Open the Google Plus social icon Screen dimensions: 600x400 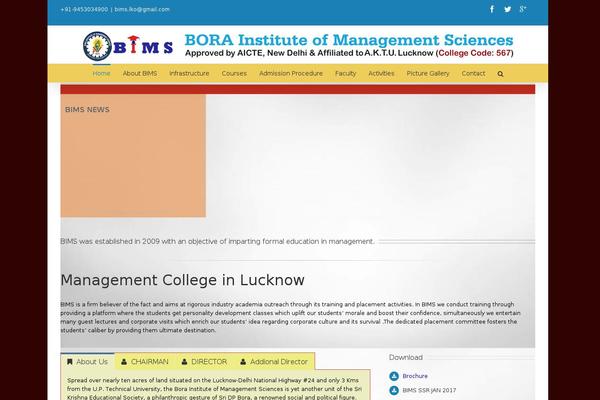coord(523,9)
